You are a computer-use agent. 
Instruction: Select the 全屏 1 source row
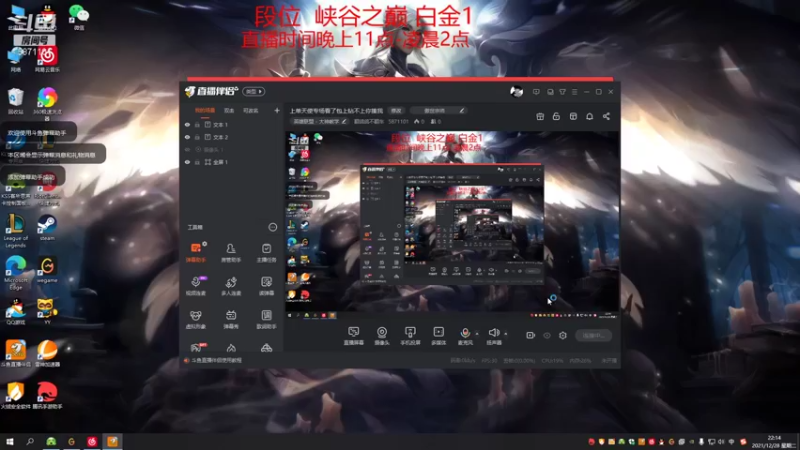pyautogui.click(x=232, y=162)
